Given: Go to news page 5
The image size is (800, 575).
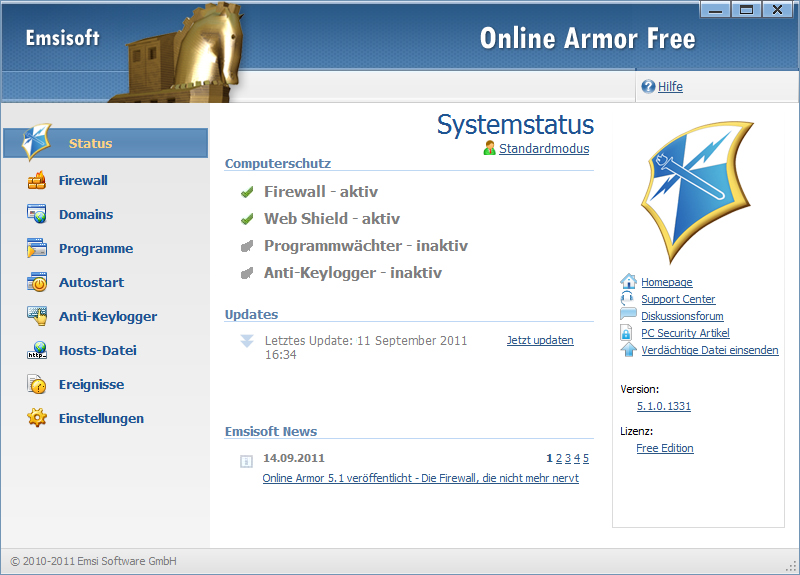Looking at the screenshot, I should coord(586,458).
